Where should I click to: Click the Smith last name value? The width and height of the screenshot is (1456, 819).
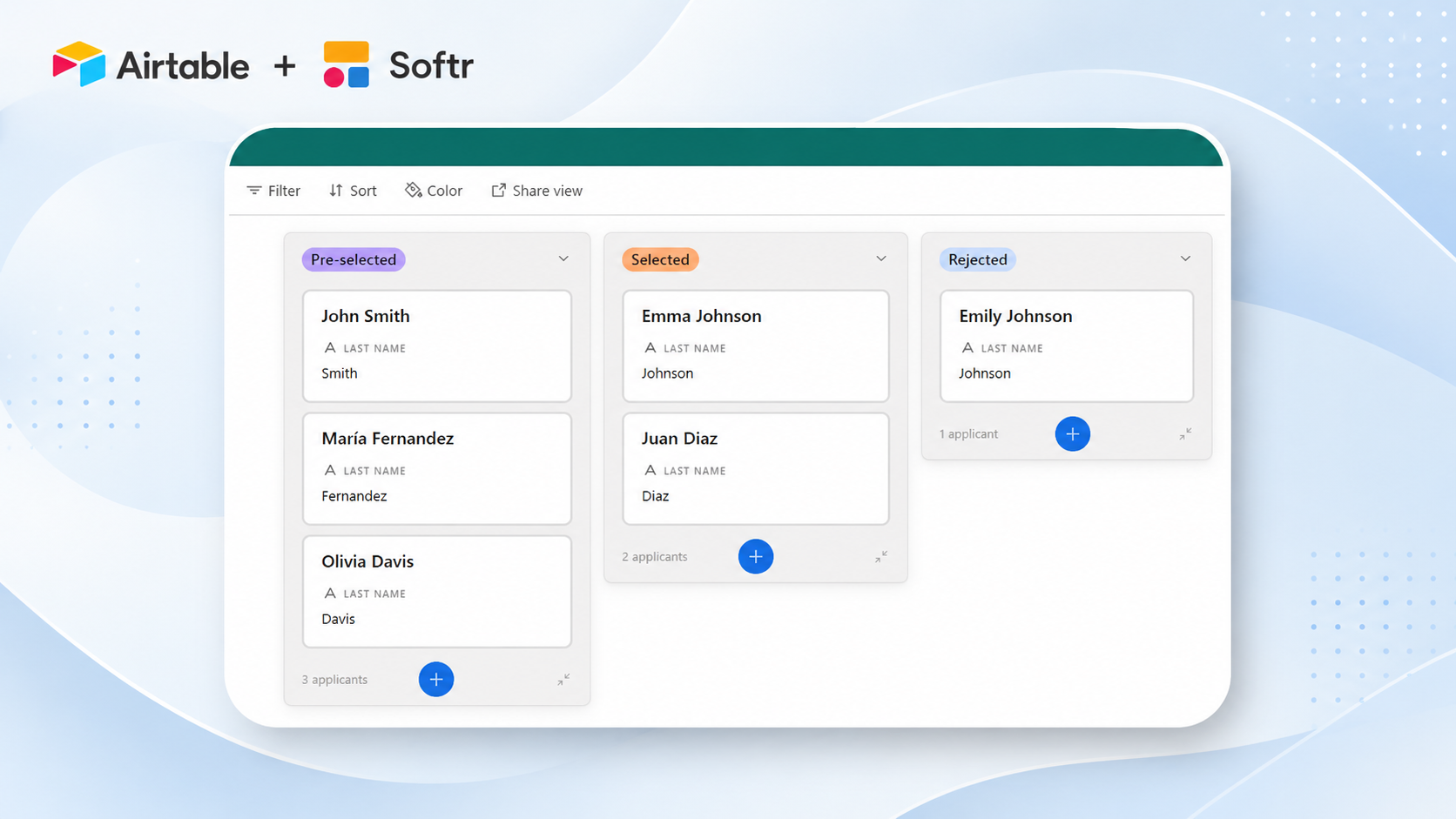[x=340, y=373]
